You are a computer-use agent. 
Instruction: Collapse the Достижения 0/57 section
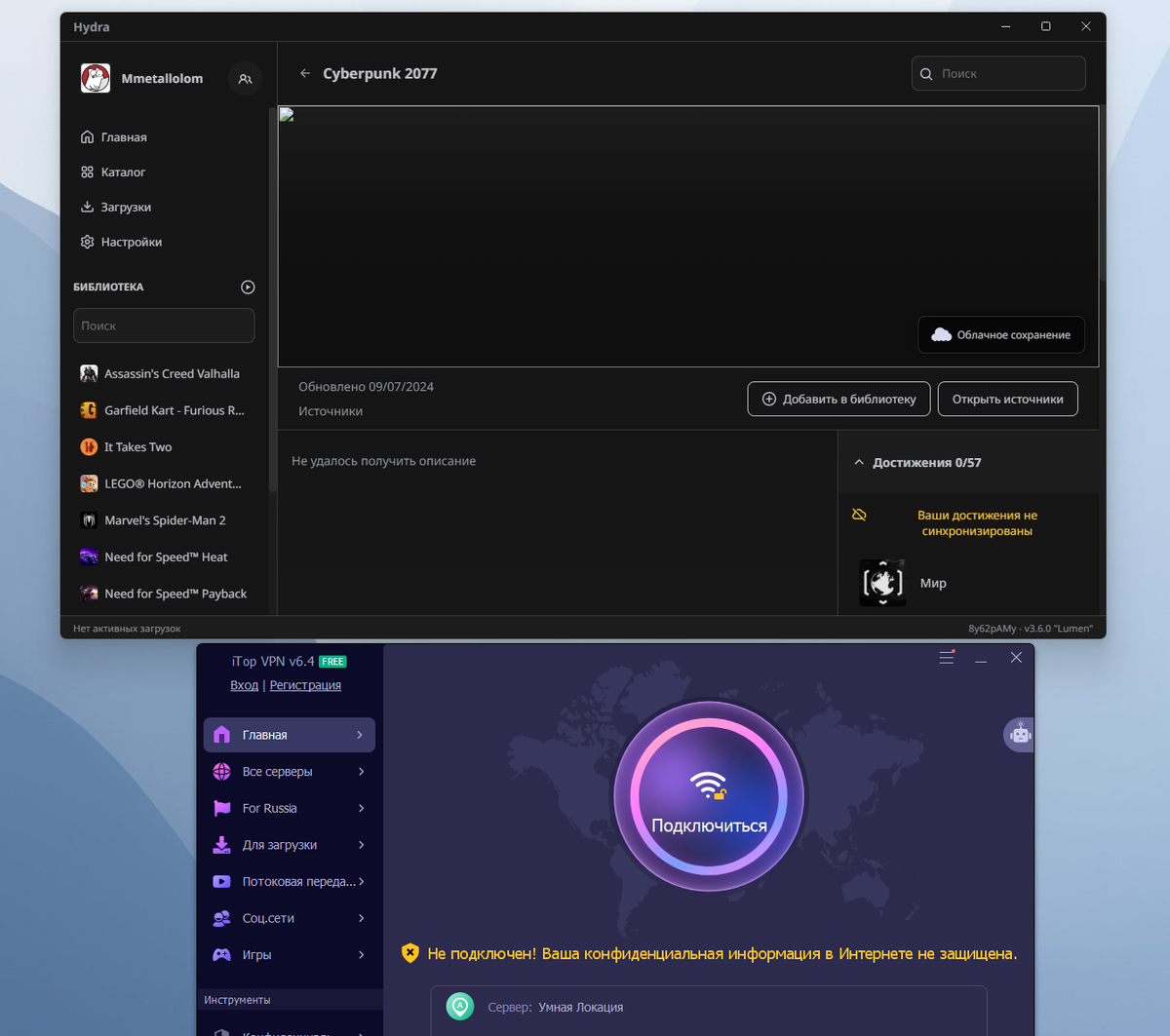(x=859, y=462)
